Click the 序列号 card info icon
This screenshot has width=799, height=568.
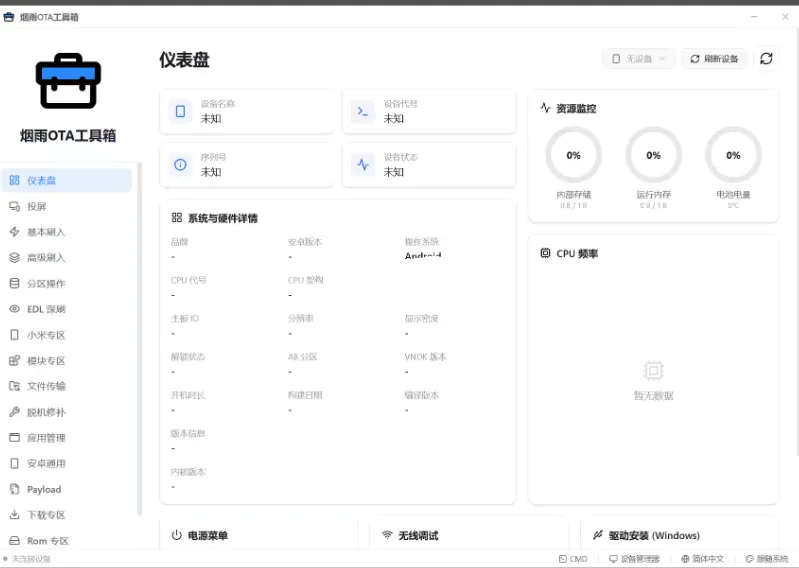pyautogui.click(x=180, y=165)
